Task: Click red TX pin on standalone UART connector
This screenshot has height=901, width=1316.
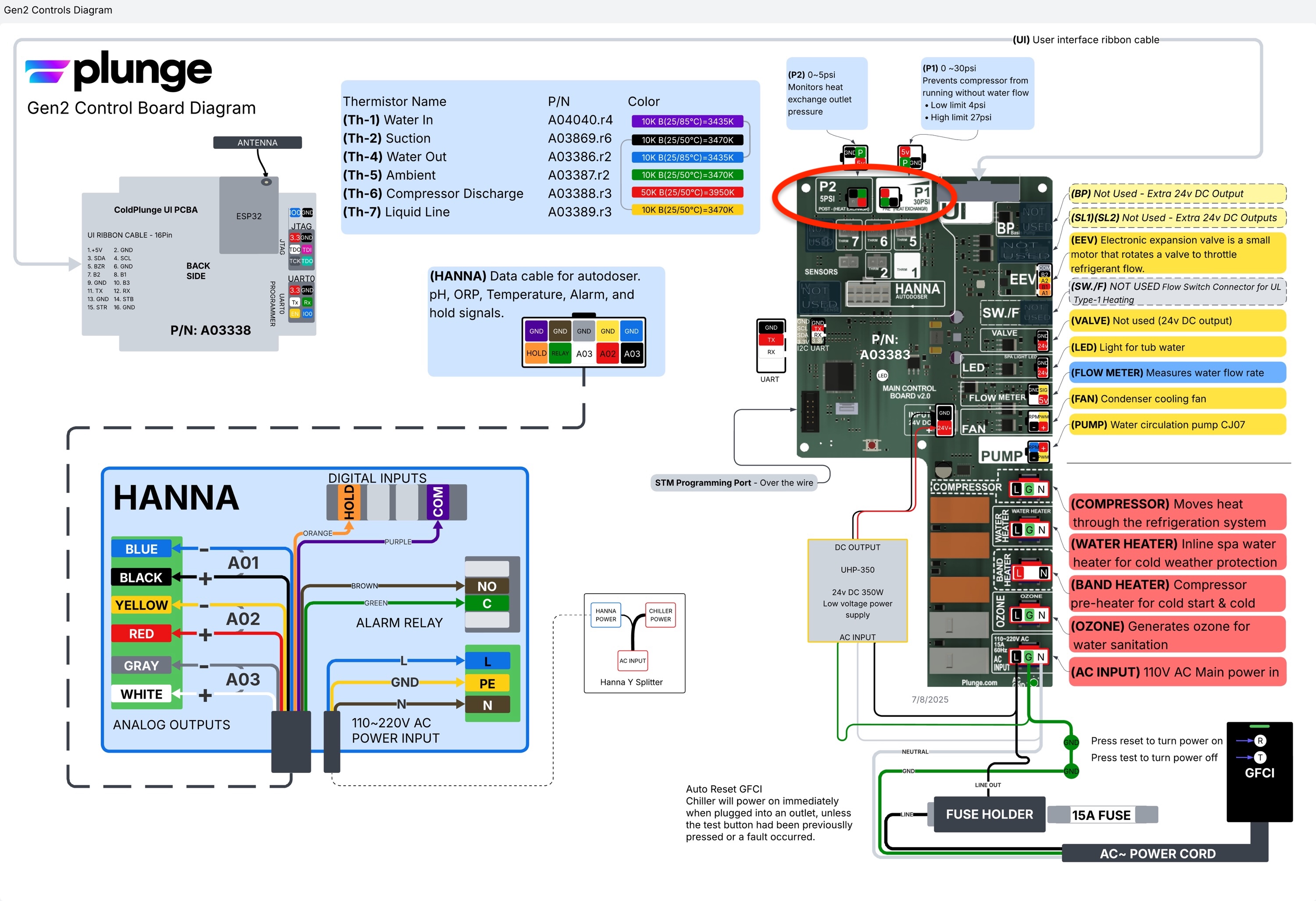Action: click(771, 340)
